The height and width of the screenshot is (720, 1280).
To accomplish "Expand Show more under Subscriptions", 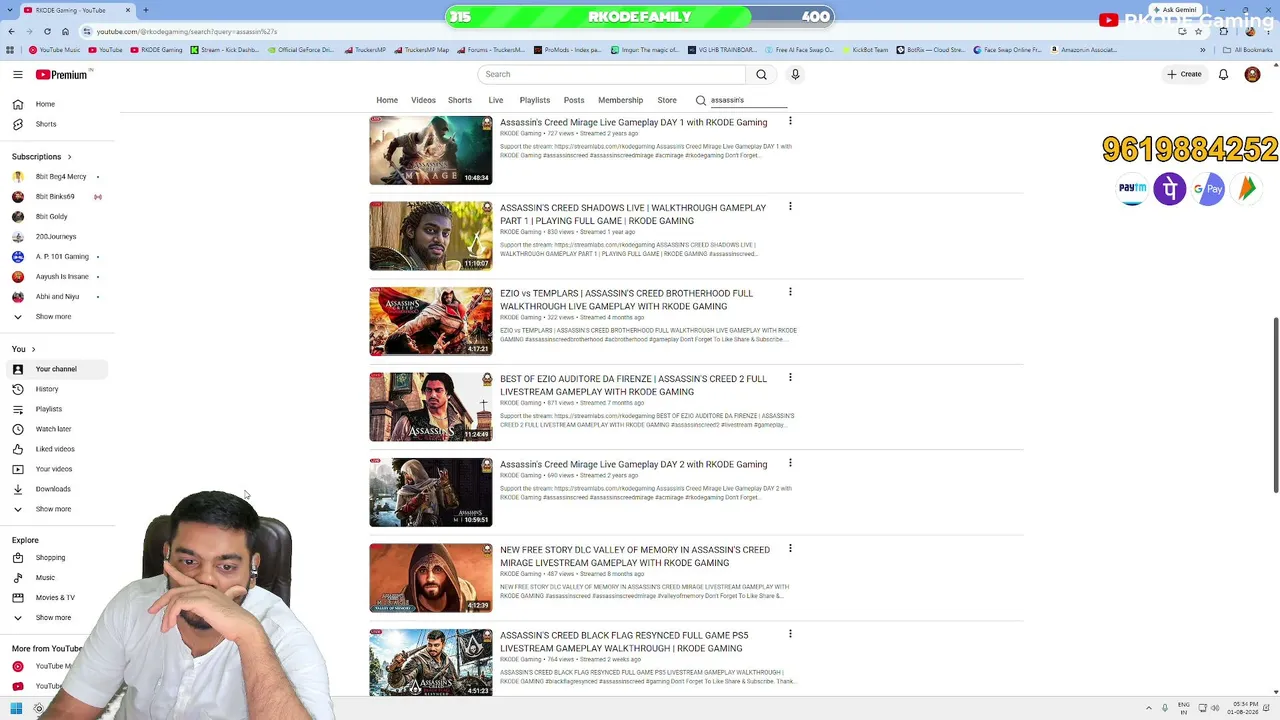I will pos(53,316).
